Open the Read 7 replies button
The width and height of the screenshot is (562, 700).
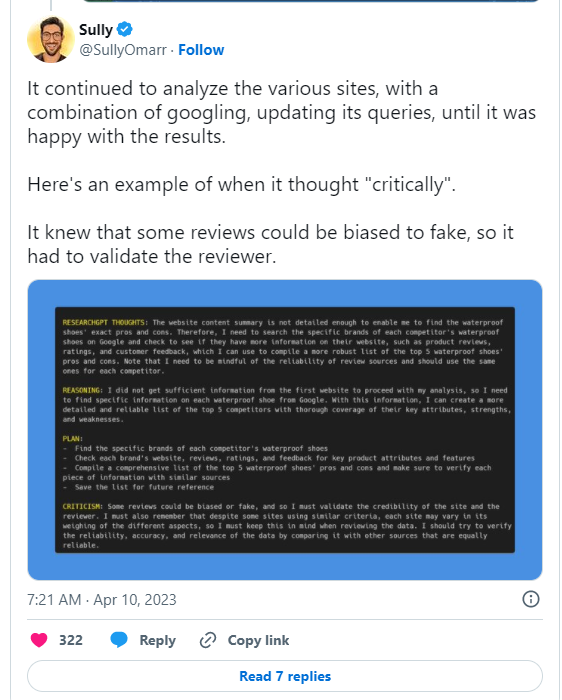point(285,676)
